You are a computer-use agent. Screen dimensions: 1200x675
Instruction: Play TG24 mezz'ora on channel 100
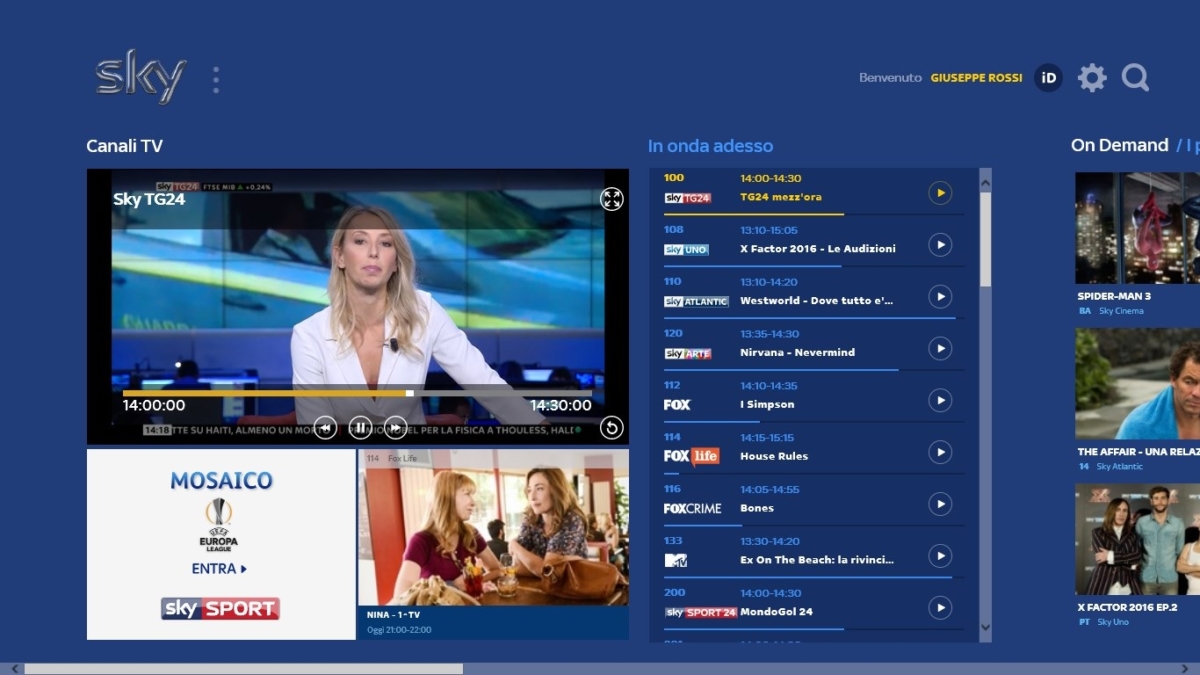coord(938,194)
